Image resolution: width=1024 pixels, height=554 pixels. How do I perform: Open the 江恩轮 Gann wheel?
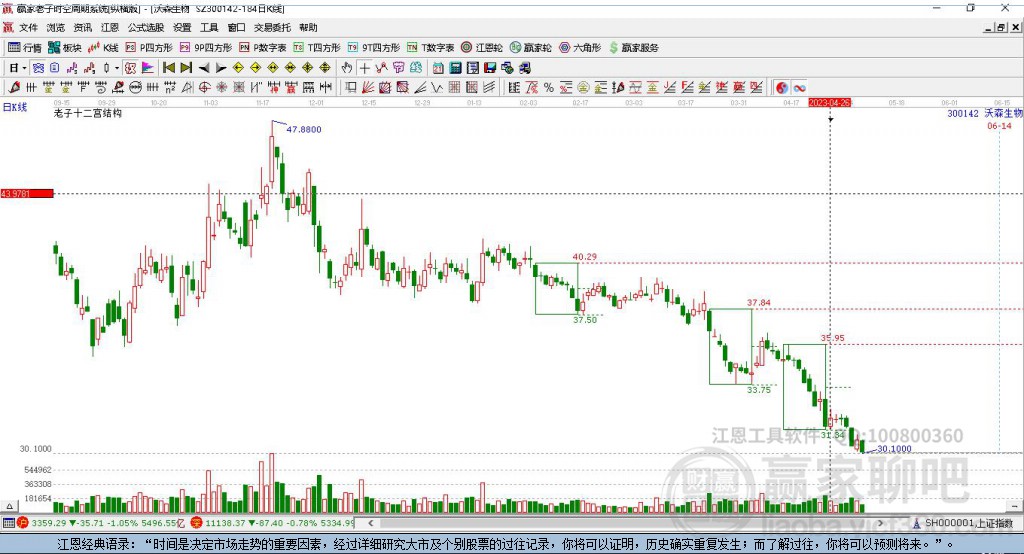(x=482, y=48)
